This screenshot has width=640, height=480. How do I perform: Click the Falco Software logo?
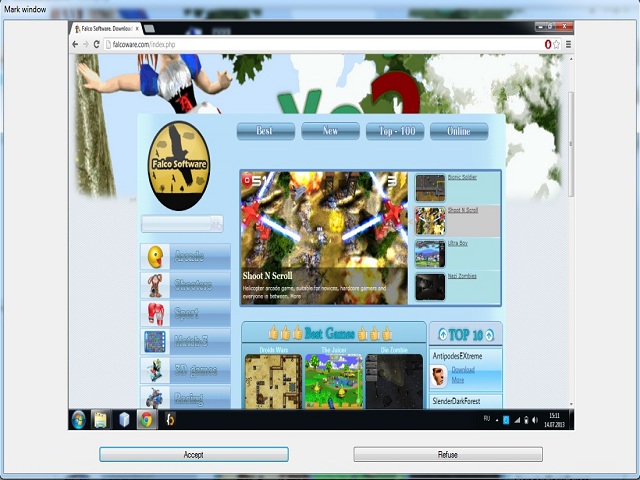click(179, 166)
